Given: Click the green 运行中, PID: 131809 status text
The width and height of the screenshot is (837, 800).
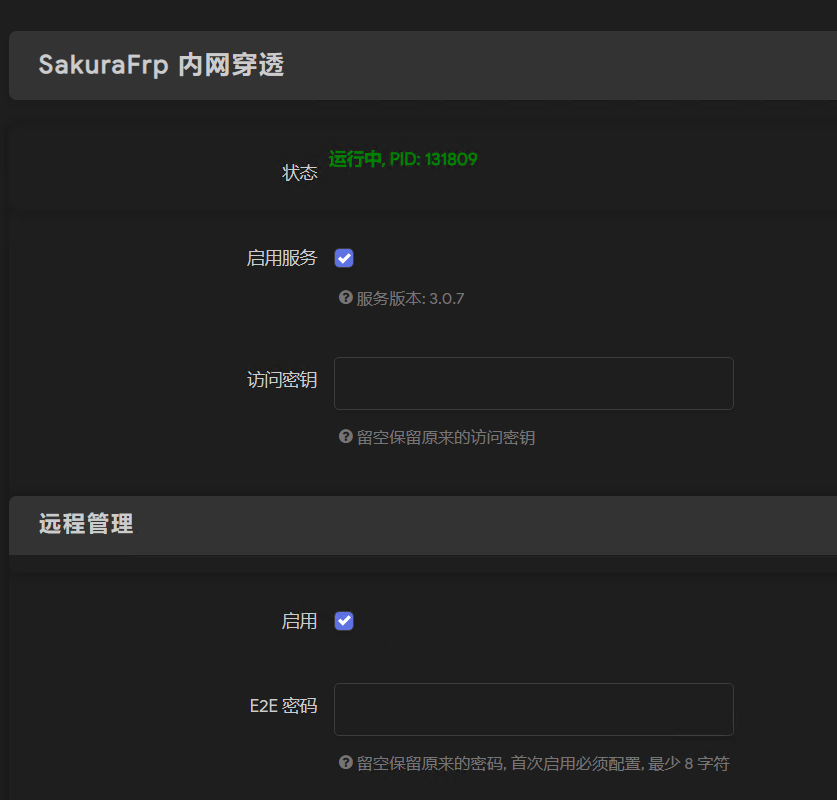Looking at the screenshot, I should click(402, 159).
